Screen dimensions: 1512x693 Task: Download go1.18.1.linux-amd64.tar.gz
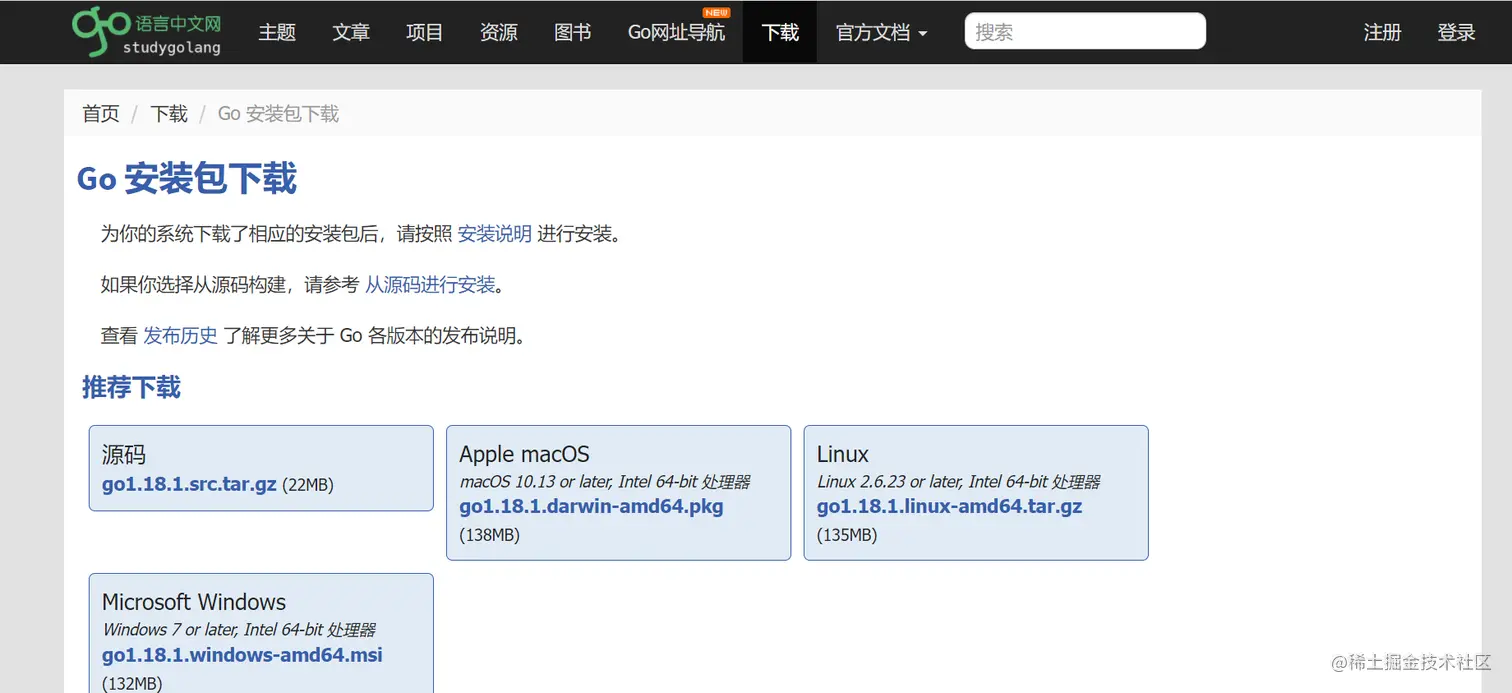point(949,506)
